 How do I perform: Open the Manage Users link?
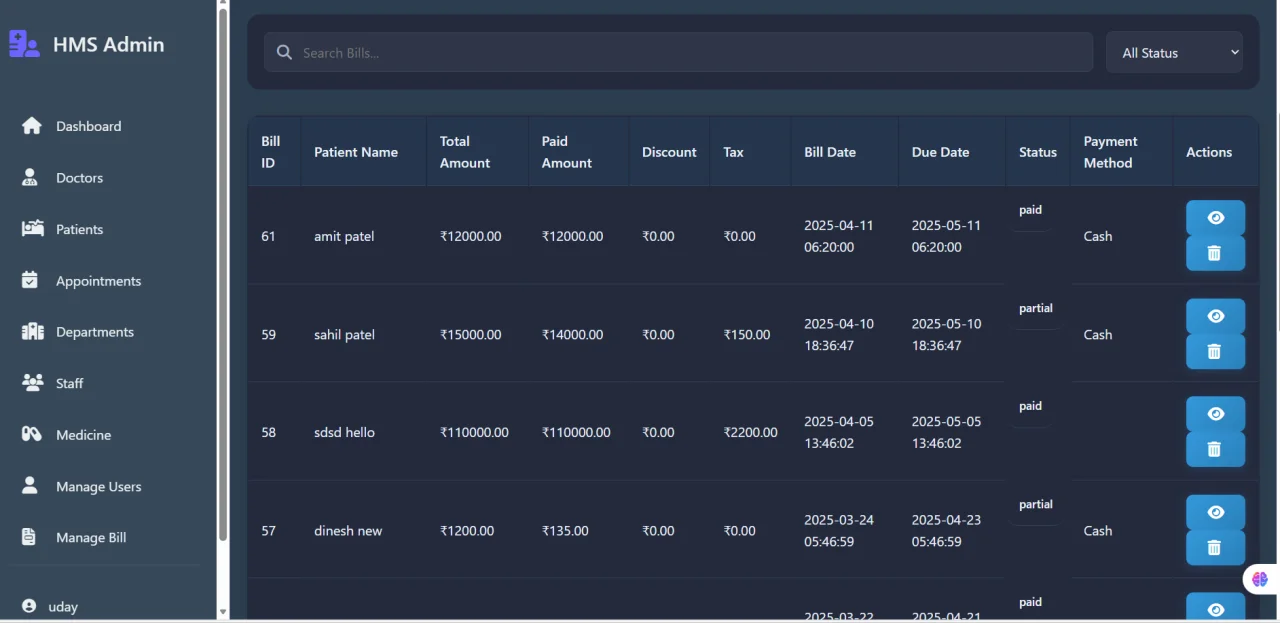pos(98,487)
